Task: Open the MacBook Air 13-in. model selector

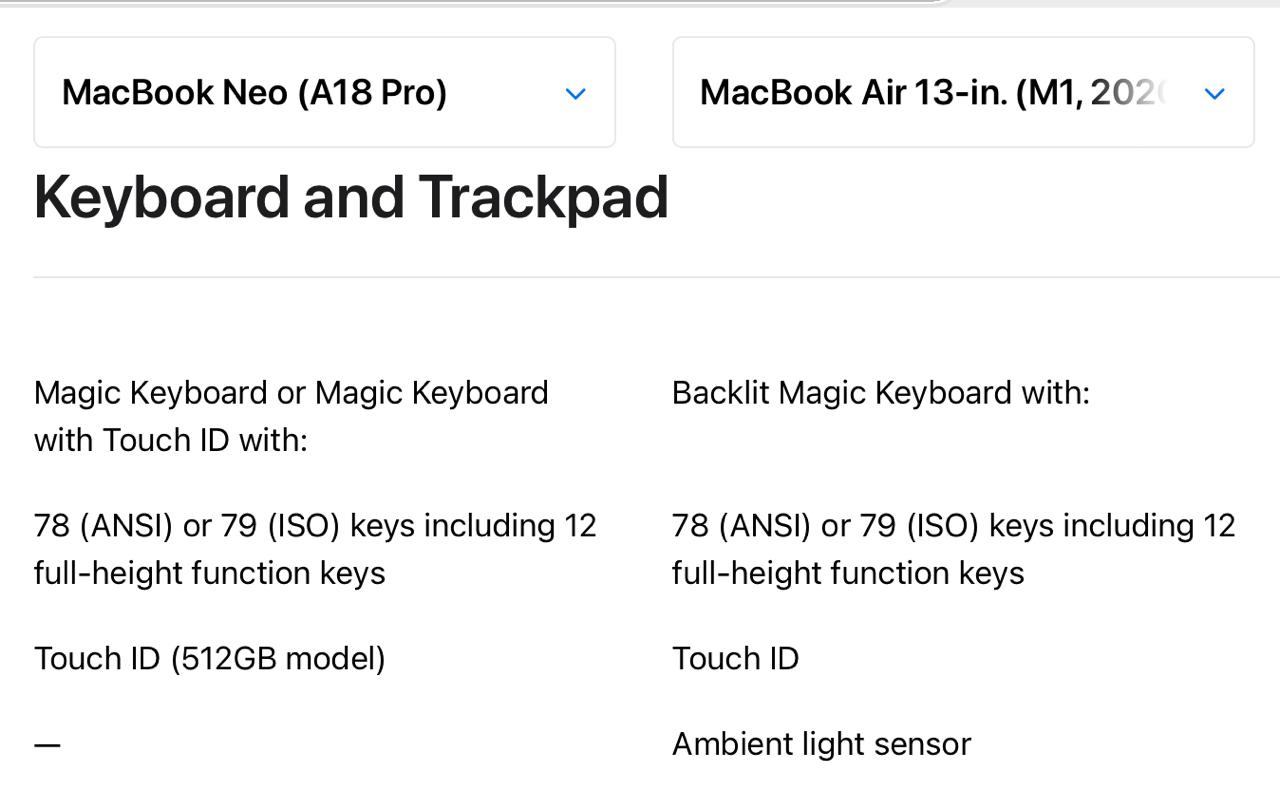Action: 962,93
